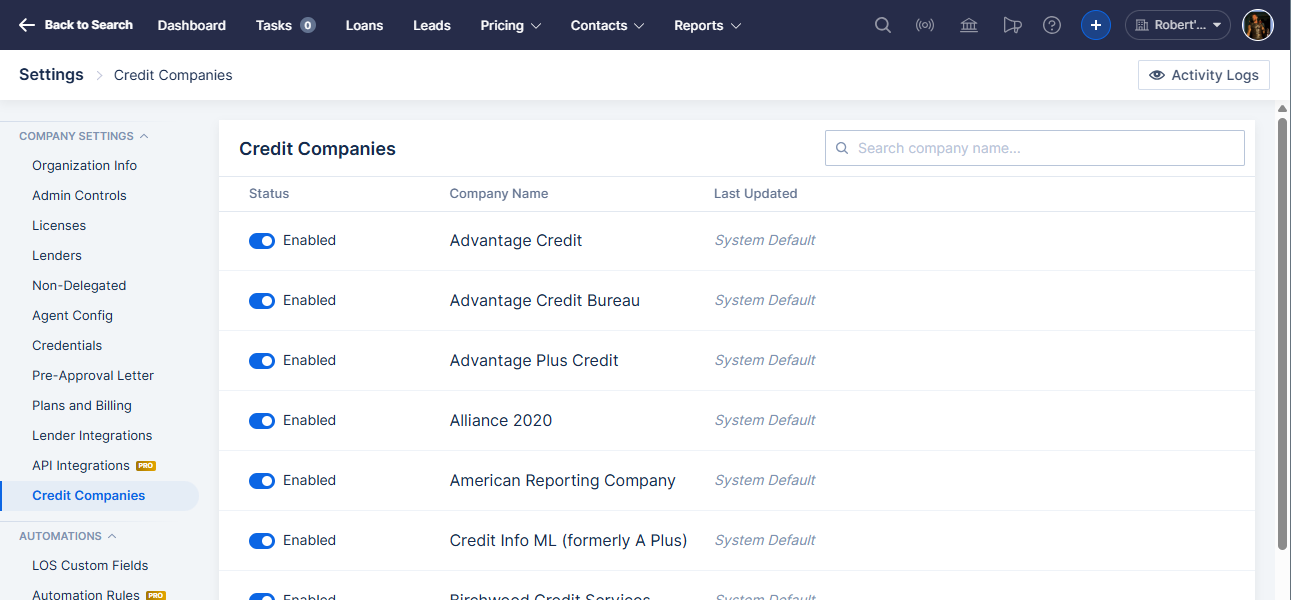Click the Credit Companies breadcrumb
Viewport: 1291px width, 600px height.
pyautogui.click(x=173, y=75)
